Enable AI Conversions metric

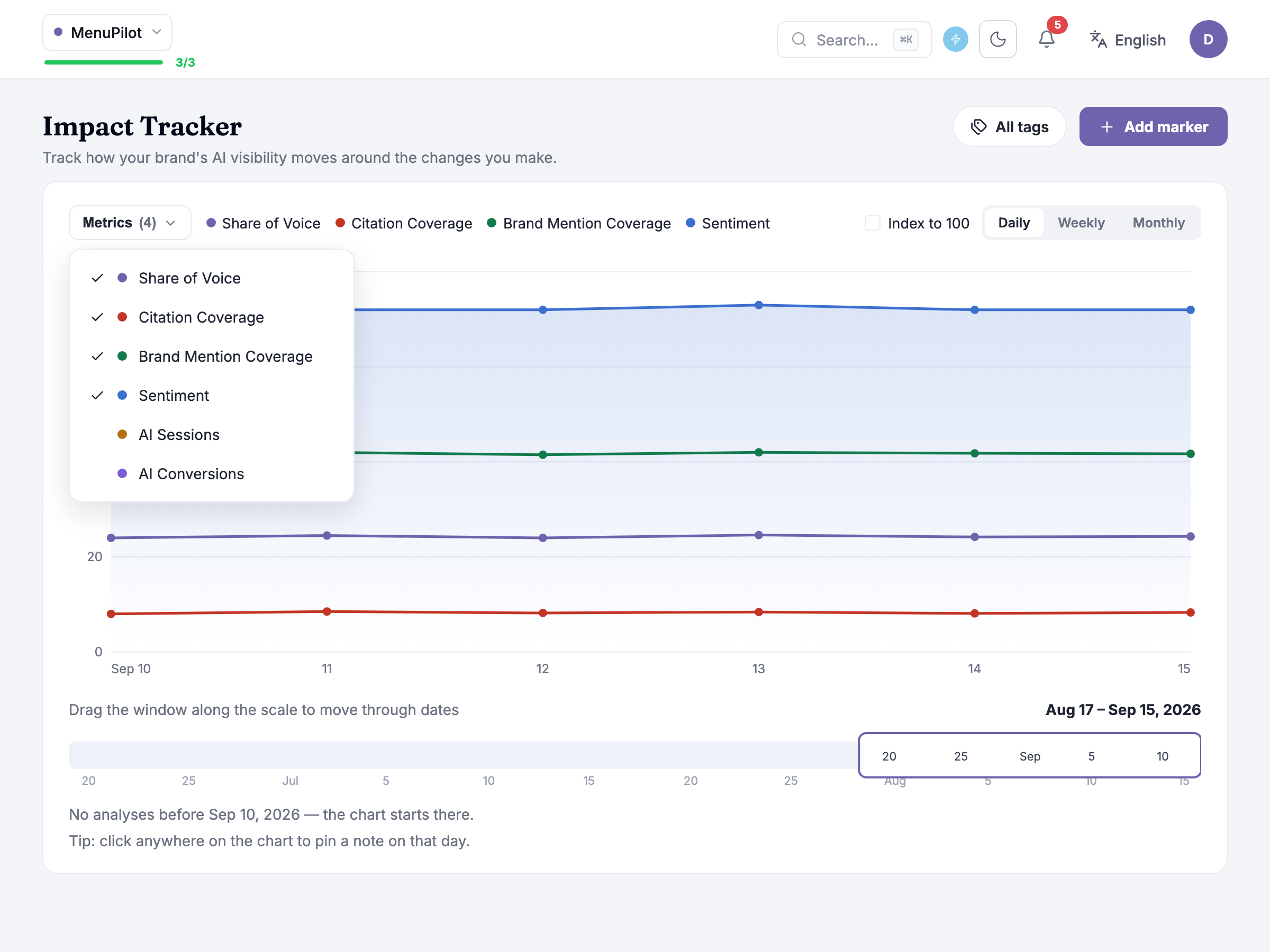[211, 473]
